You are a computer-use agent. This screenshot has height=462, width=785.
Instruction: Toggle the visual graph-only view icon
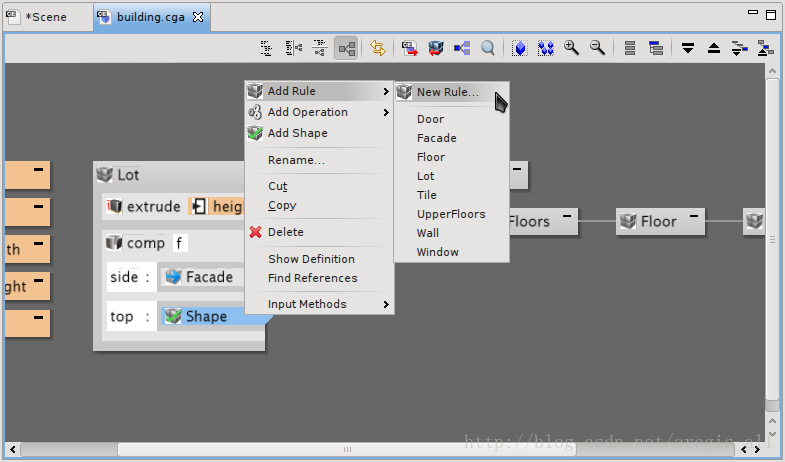click(346, 48)
